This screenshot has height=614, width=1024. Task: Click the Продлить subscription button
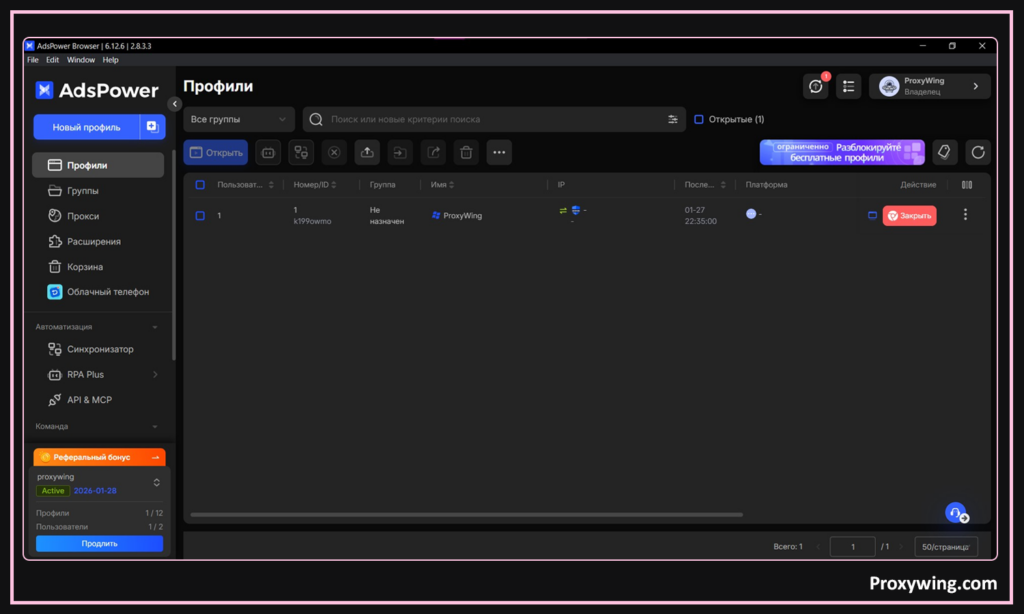(99, 543)
